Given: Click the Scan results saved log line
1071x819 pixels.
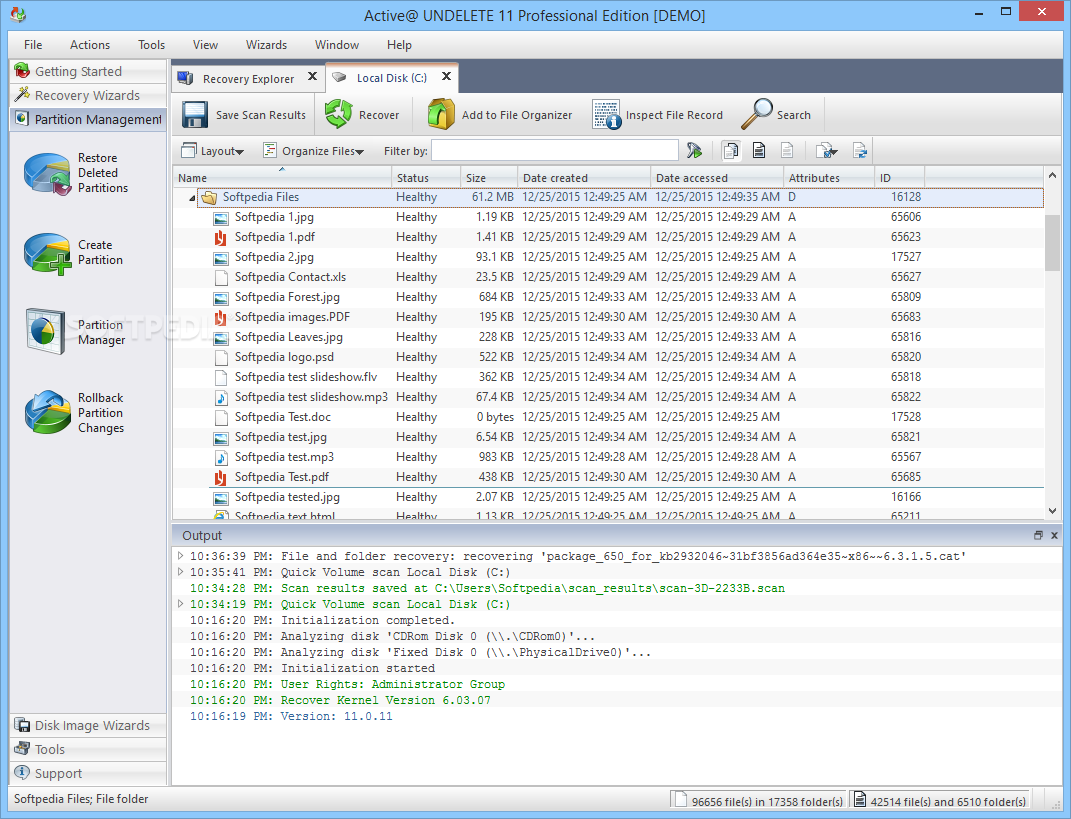Looking at the screenshot, I should (487, 588).
